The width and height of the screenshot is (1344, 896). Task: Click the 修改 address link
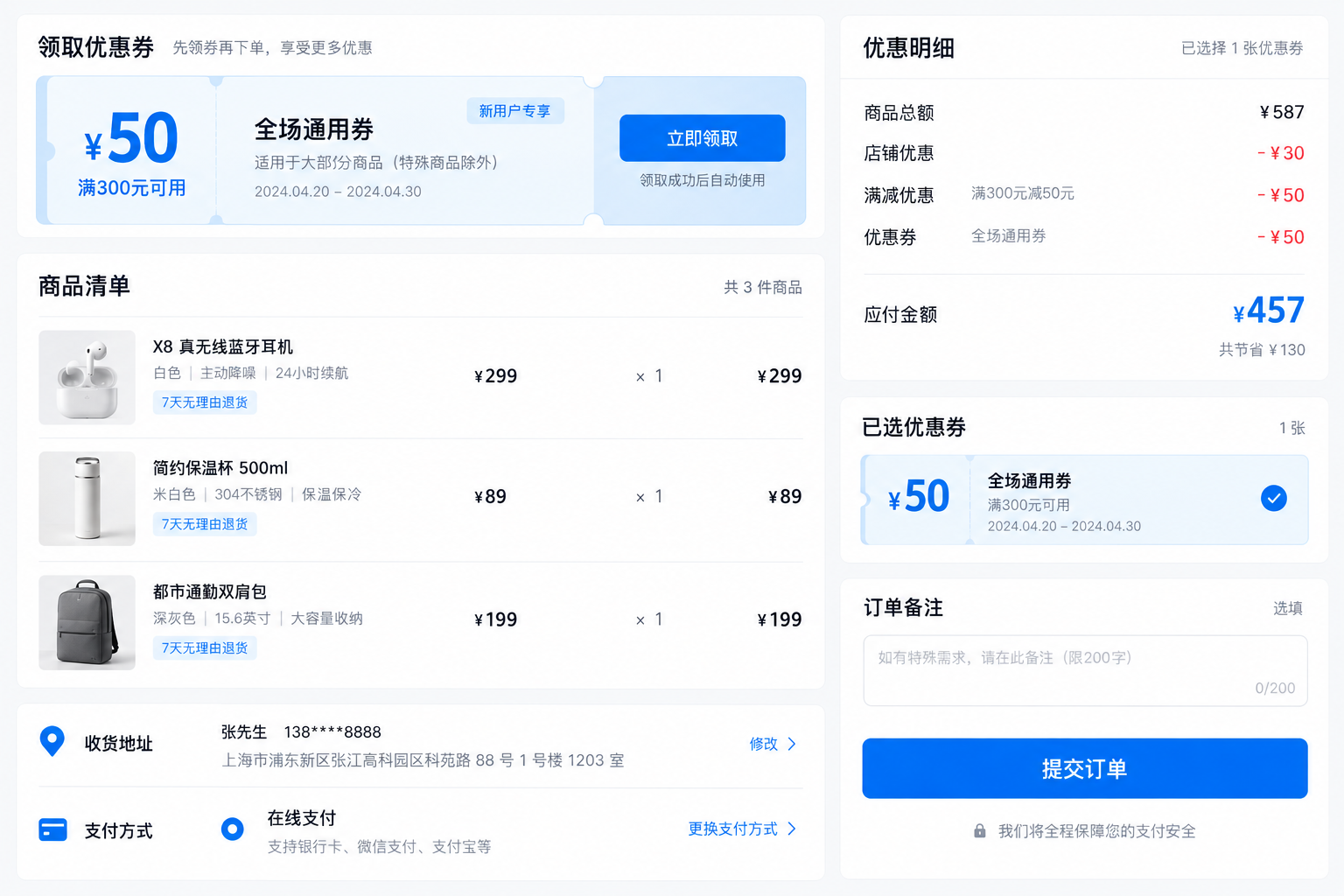764,744
